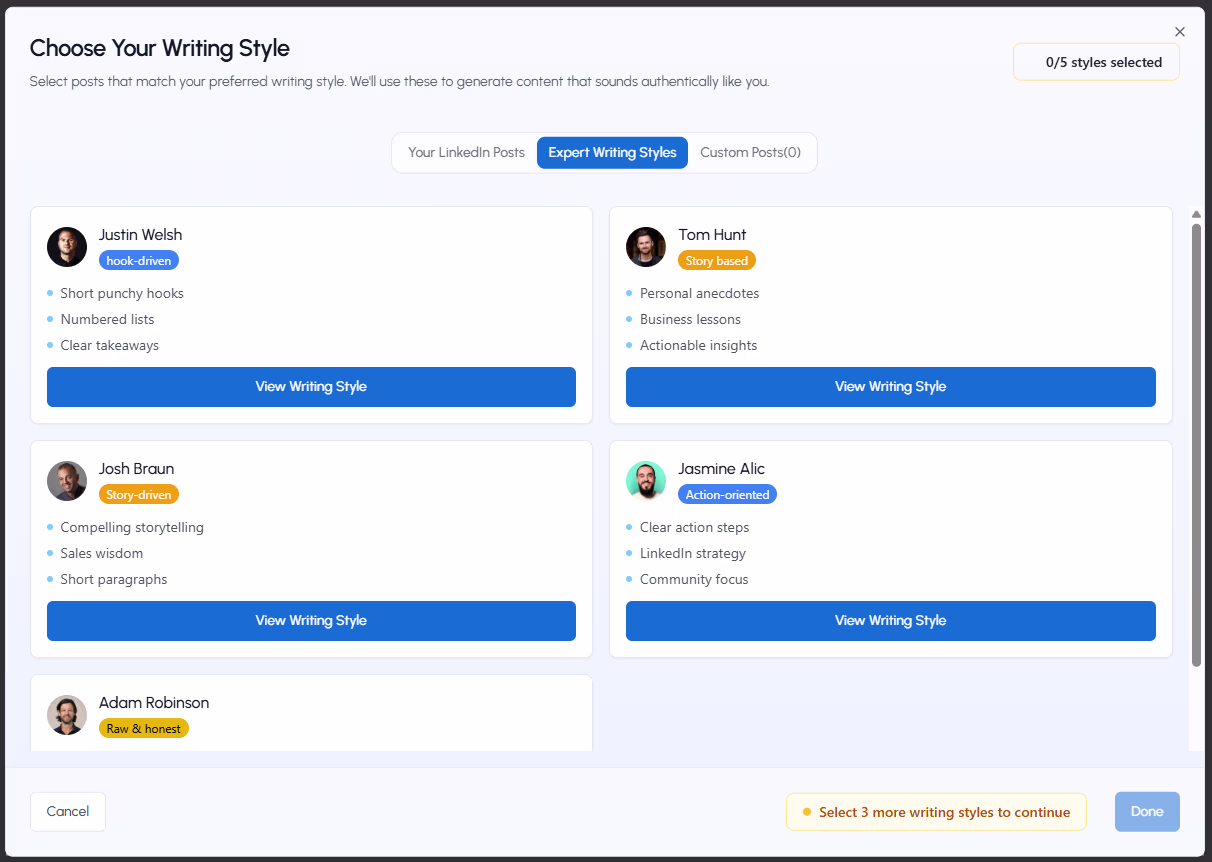Image resolution: width=1212 pixels, height=862 pixels.
Task: Open the Custom Posts tab
Action: [x=750, y=152]
